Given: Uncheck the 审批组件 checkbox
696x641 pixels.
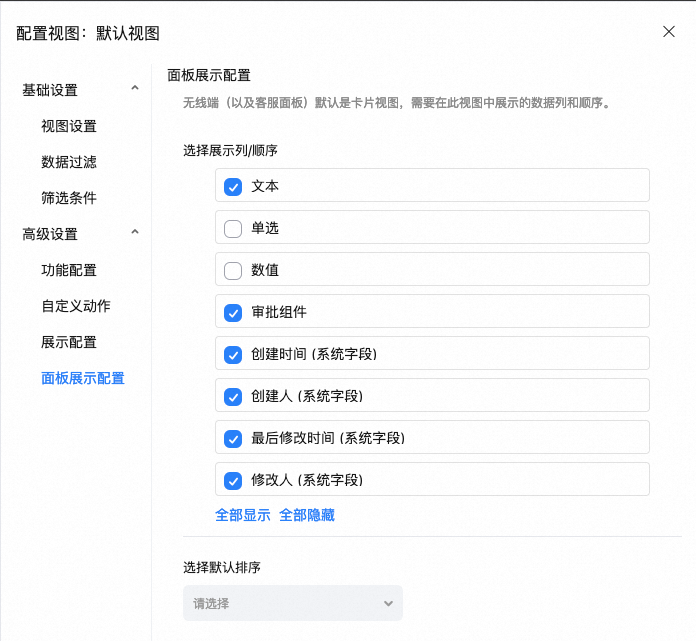Looking at the screenshot, I should 233,312.
